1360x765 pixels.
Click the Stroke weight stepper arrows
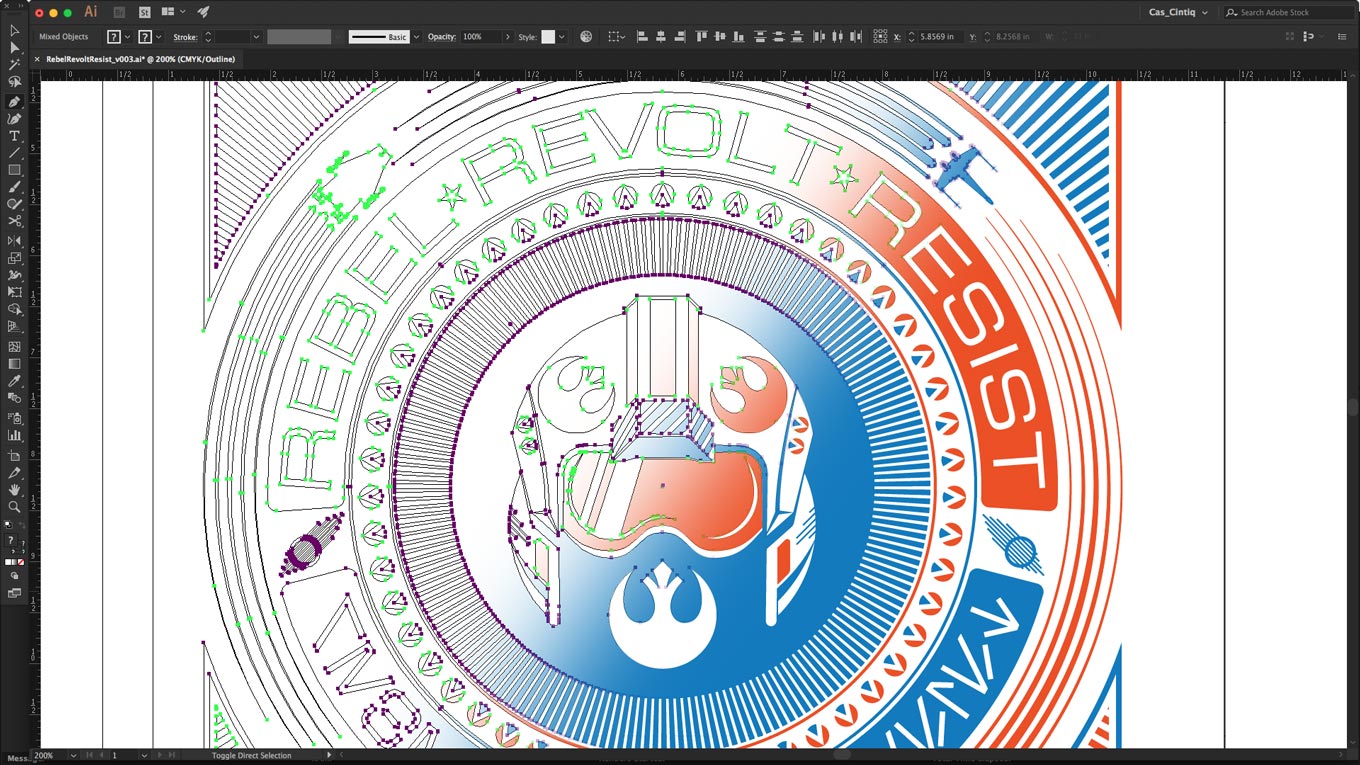click(x=208, y=37)
